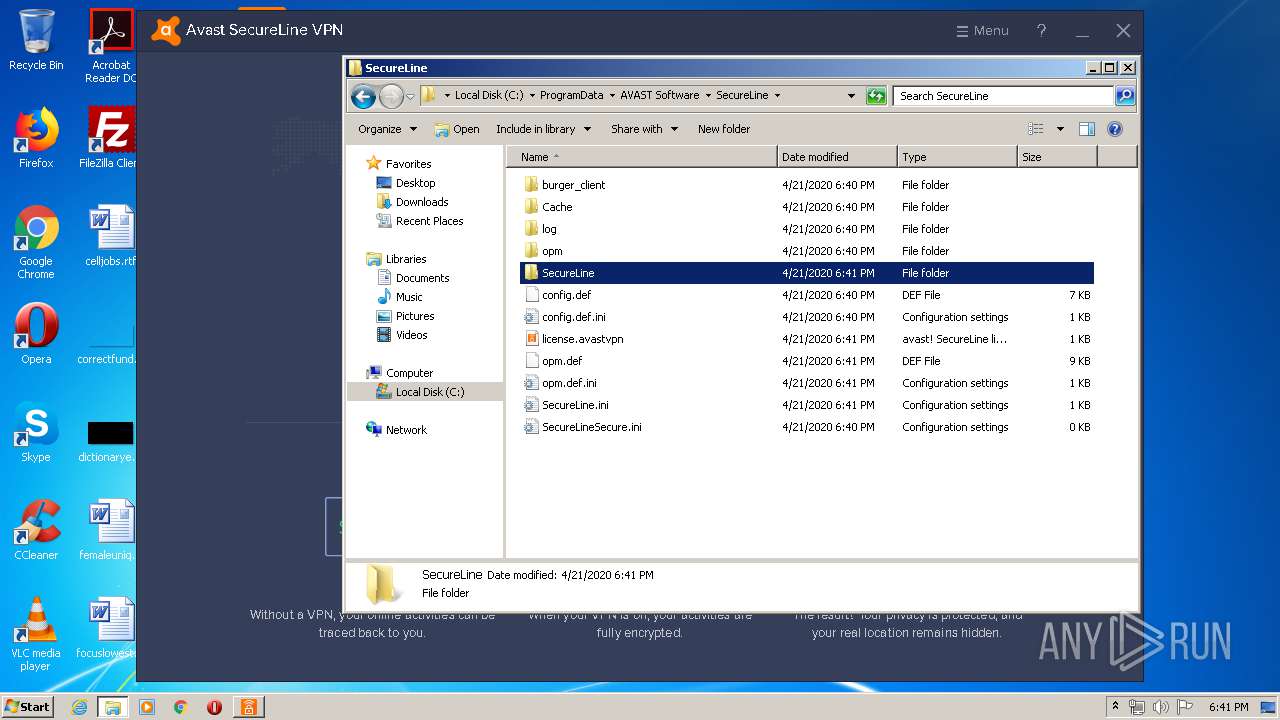This screenshot has height=720, width=1280.
Task: Select the burger_client folder
Action: [x=573, y=185]
